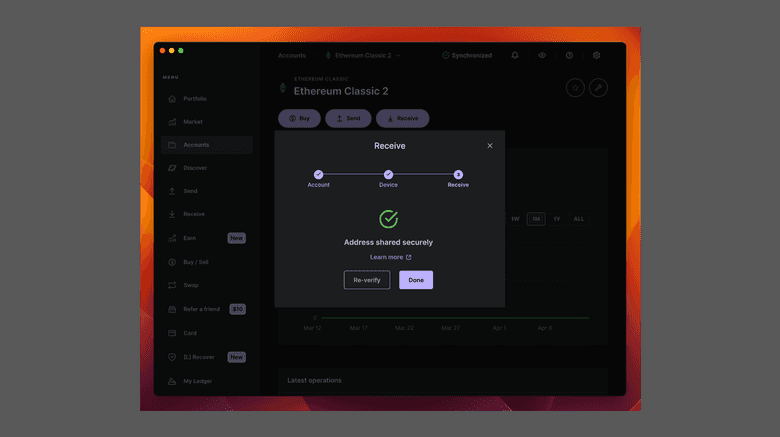Click the Done button in Receive dialog

point(416,280)
